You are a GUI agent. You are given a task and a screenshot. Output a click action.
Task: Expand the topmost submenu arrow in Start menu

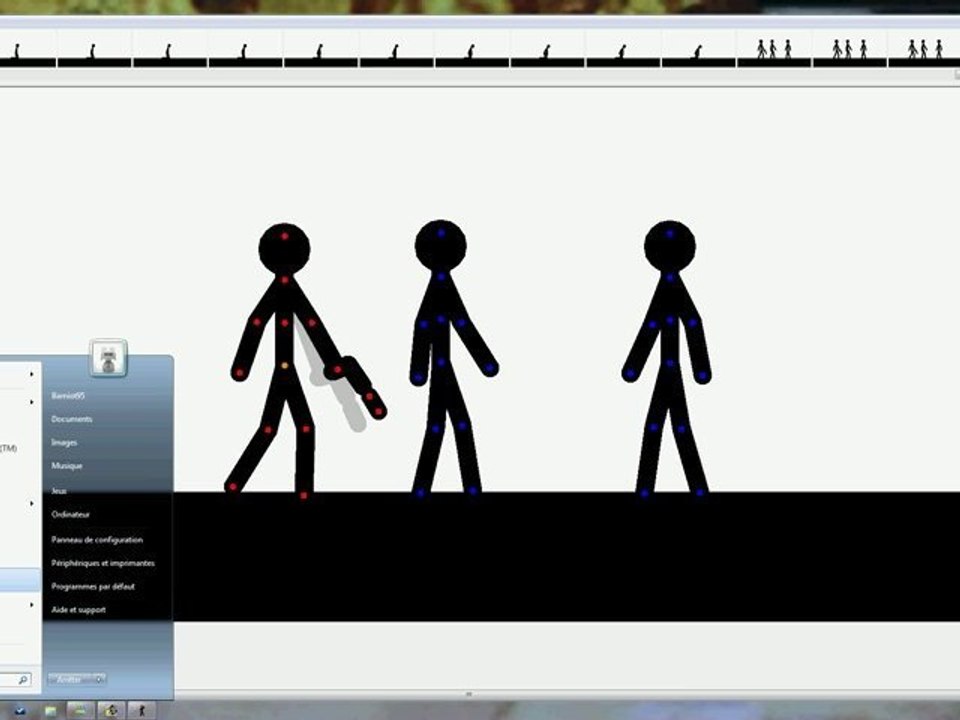(31, 373)
